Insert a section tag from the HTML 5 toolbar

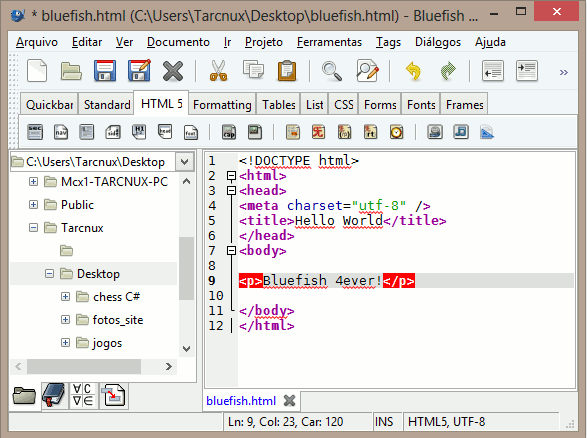pyautogui.click(x=35, y=132)
